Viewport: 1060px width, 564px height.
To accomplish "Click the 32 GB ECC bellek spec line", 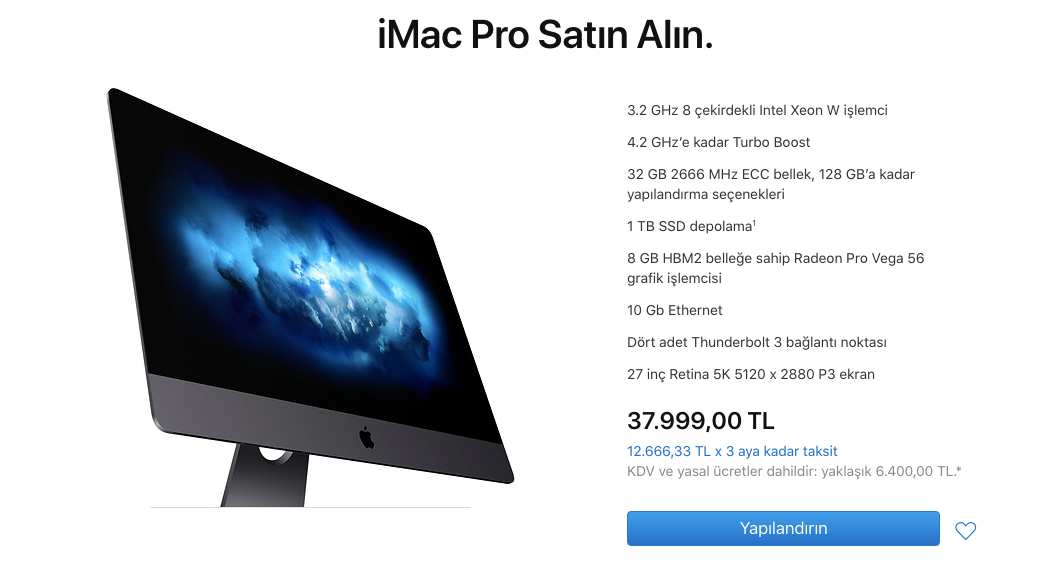I will coord(771,184).
